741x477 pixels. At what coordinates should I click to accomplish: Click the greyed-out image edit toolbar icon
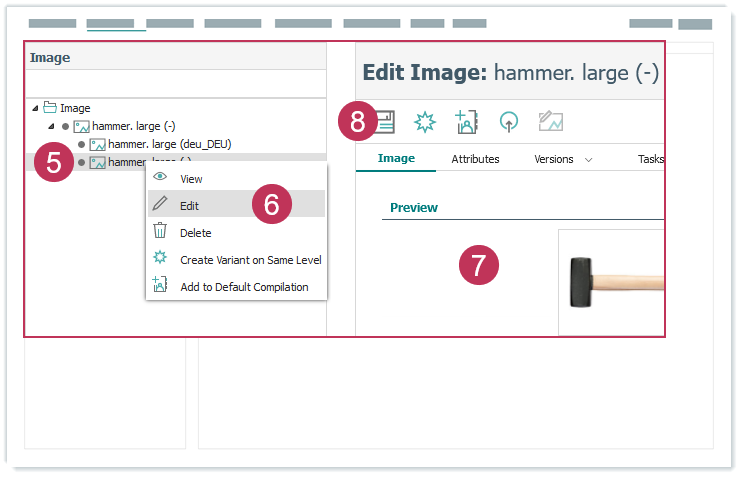click(551, 122)
